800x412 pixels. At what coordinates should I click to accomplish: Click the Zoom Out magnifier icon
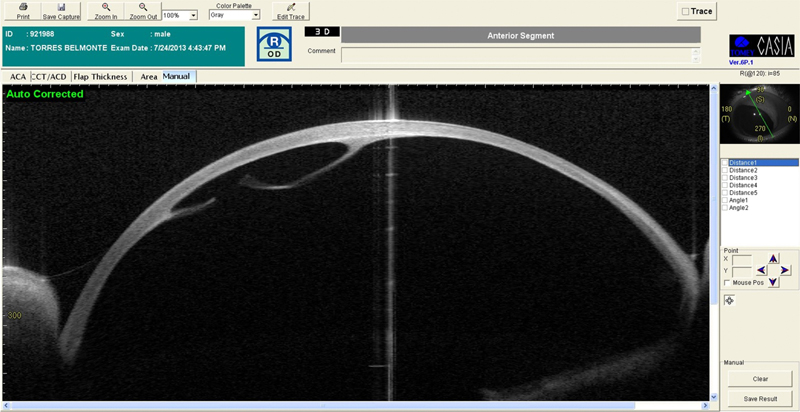[143, 8]
